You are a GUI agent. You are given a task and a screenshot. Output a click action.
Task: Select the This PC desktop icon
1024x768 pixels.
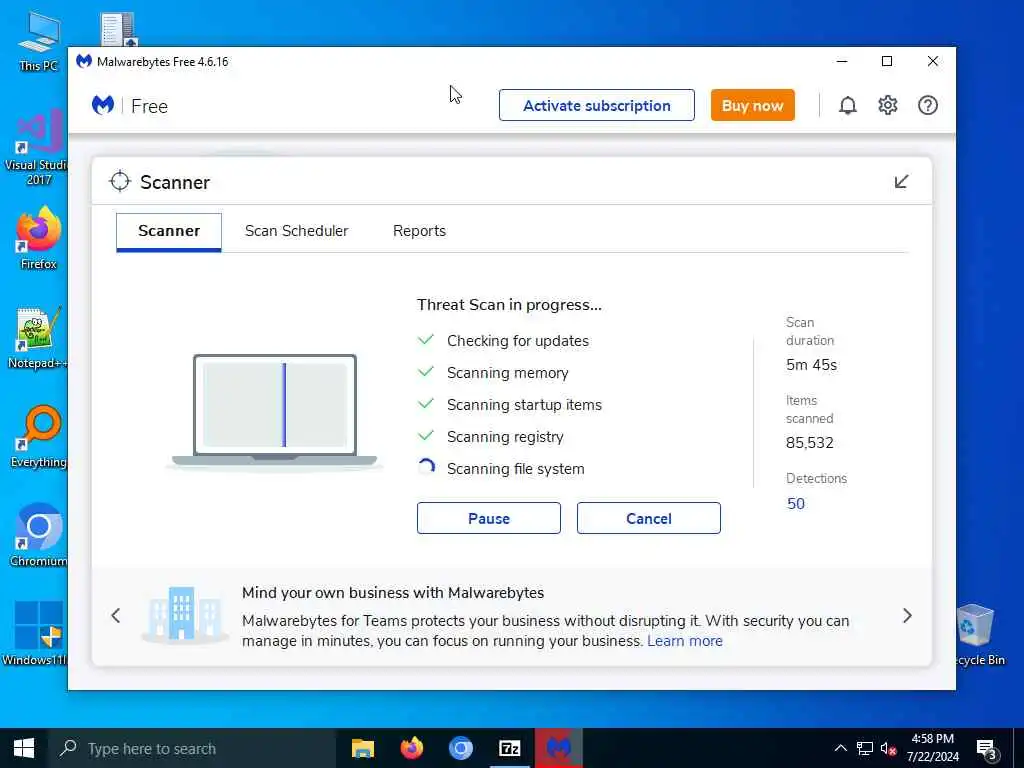(x=38, y=40)
